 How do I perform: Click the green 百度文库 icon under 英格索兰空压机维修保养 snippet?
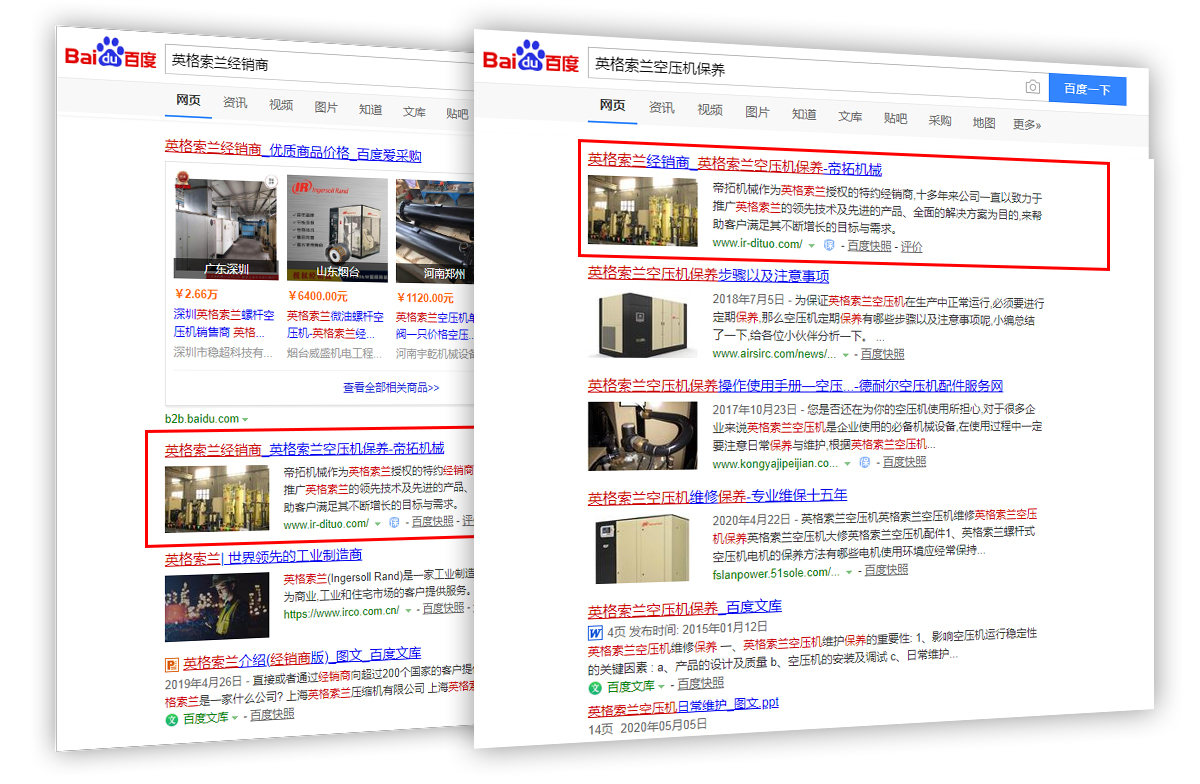point(595,686)
